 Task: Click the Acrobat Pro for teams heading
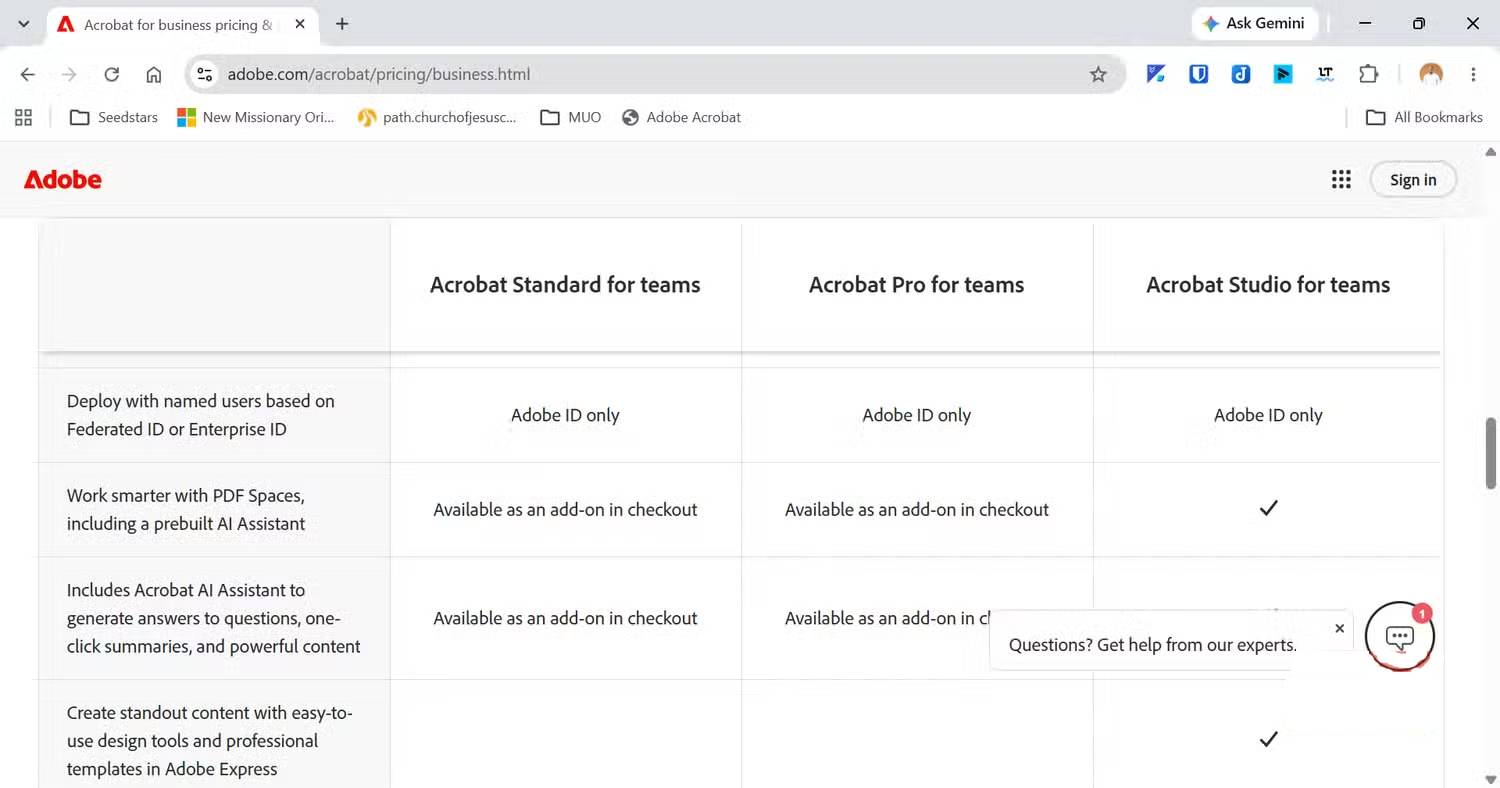coord(917,285)
